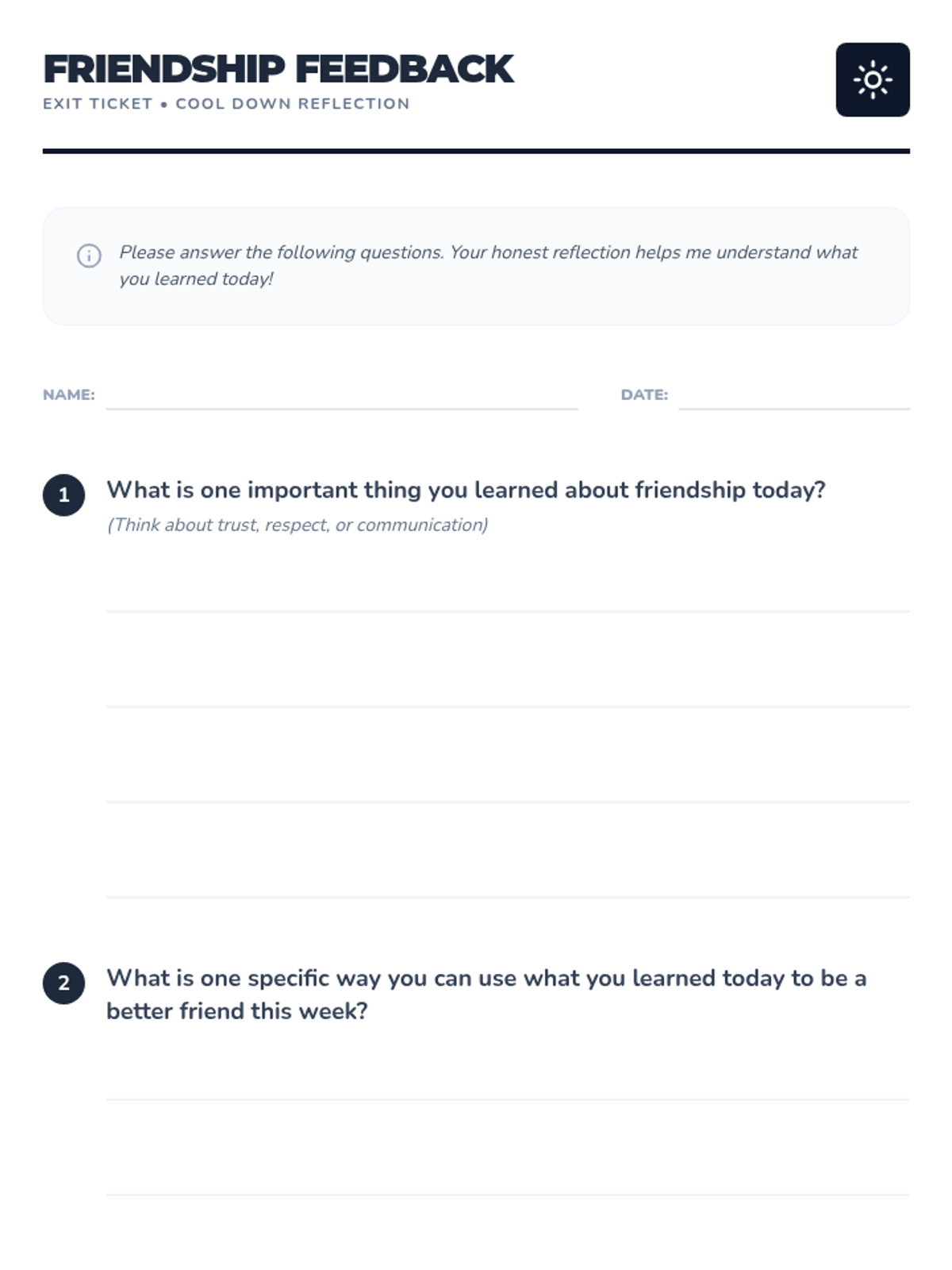Click the Exit Ticket Cool Down Reflection subtitle

pos(226,104)
